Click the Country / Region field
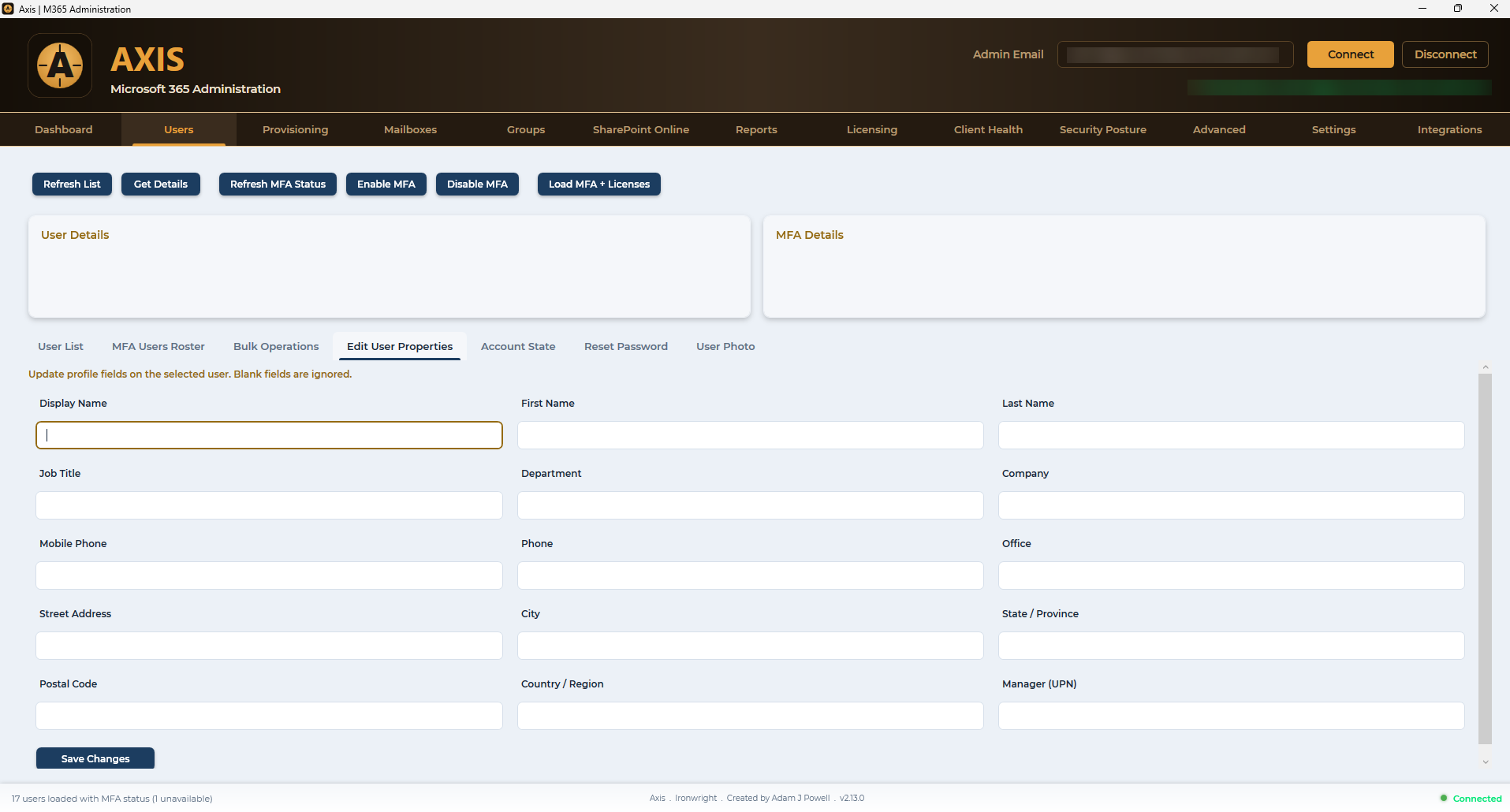 [751, 716]
